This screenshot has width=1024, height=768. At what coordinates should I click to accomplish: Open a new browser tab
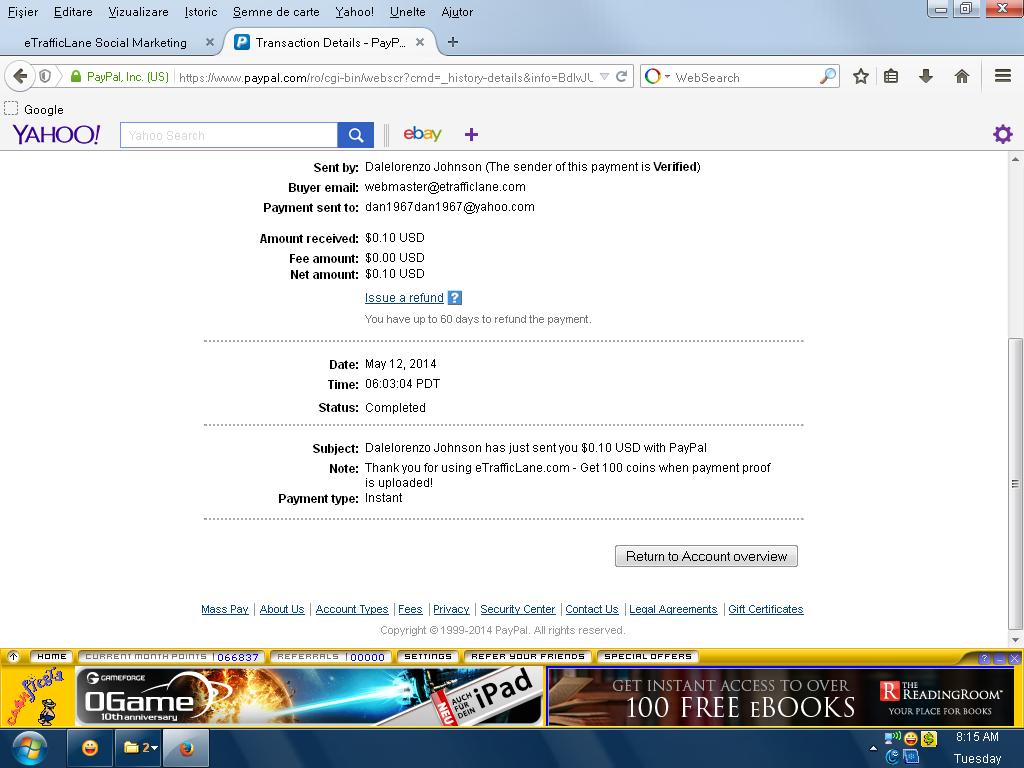point(453,42)
